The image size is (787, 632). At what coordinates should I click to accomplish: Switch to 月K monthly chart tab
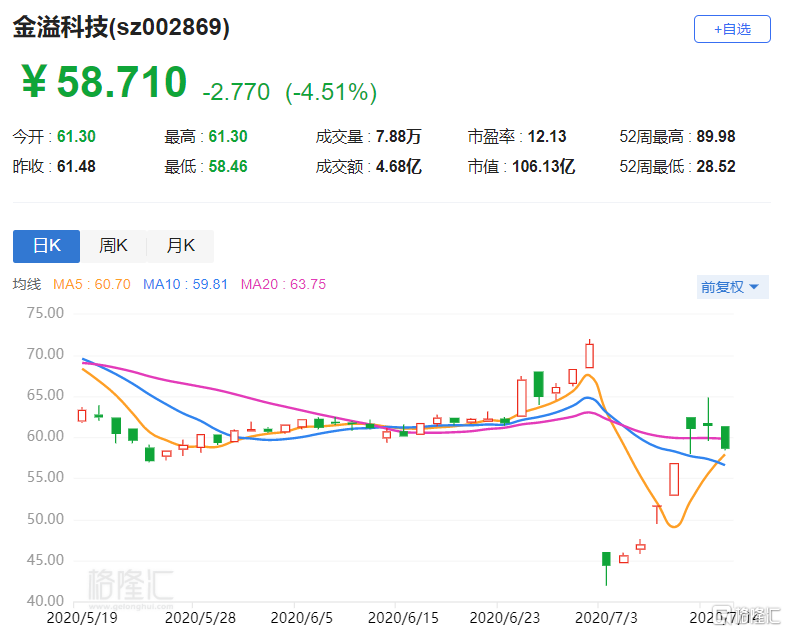(181, 246)
